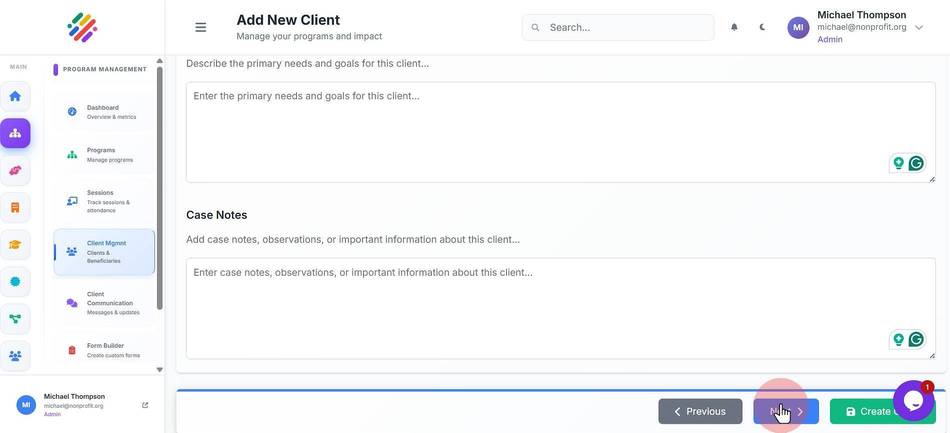Click the sidebar scroll down arrow
Viewport: 950px width, 433px height.
(159, 369)
